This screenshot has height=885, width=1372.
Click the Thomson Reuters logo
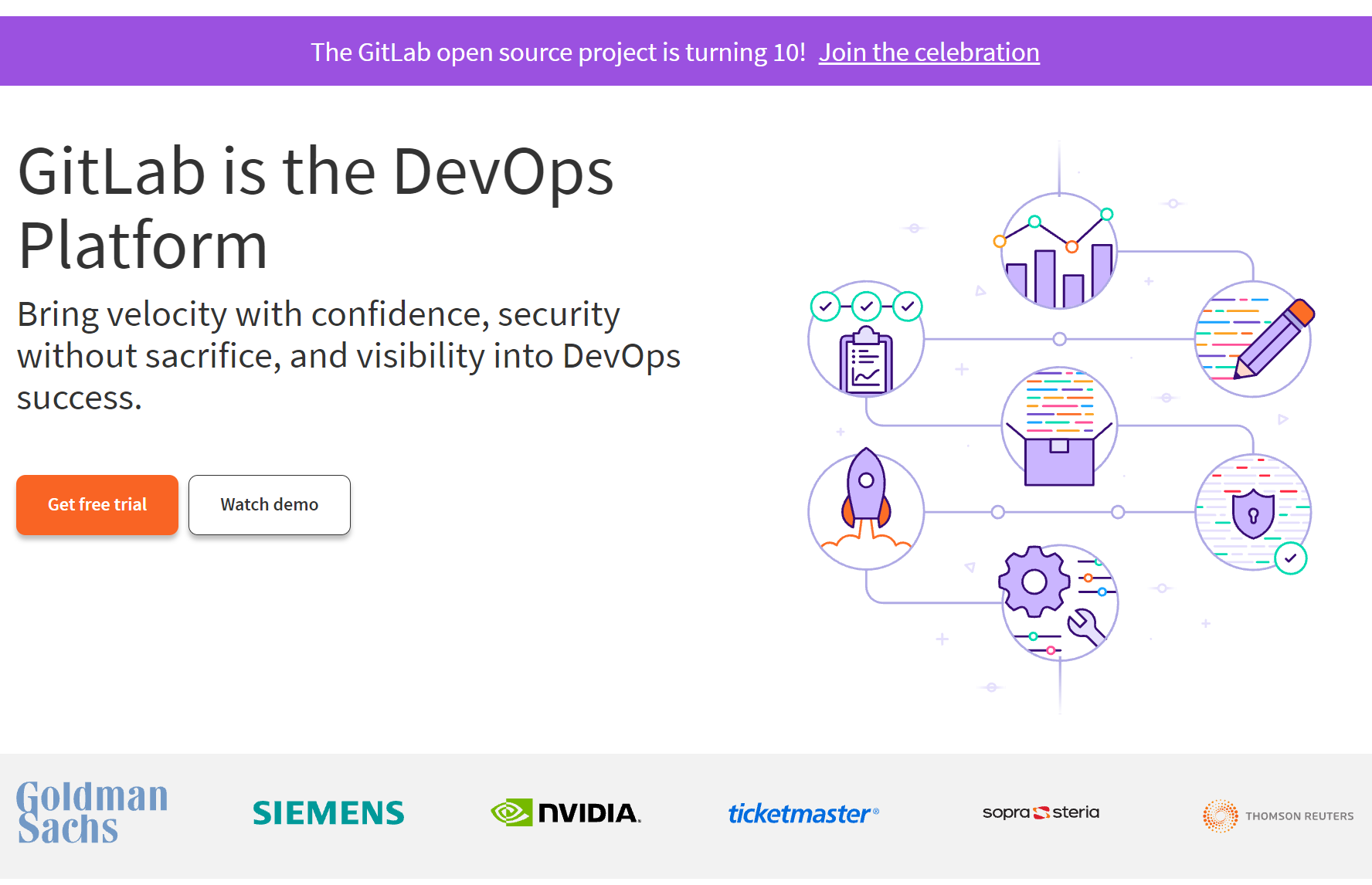[1278, 815]
